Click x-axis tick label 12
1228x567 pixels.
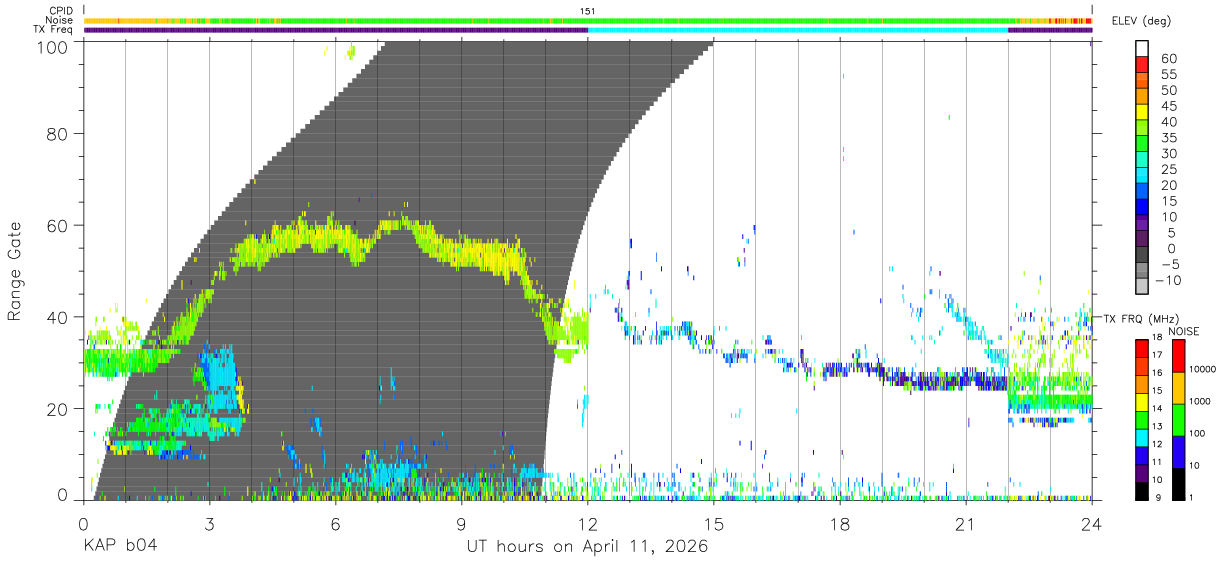point(587,524)
